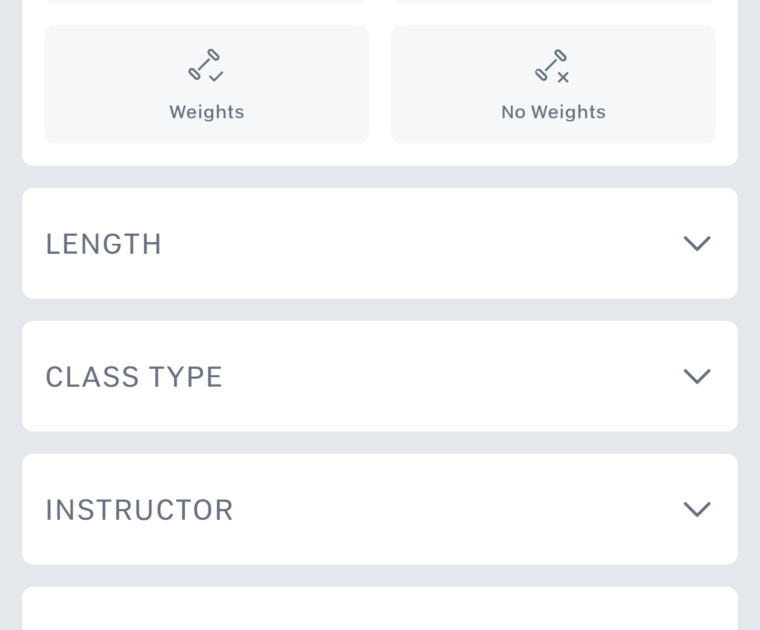Click the dumbbell X No Weights icon
This screenshot has width=760, height=630.
click(x=551, y=65)
